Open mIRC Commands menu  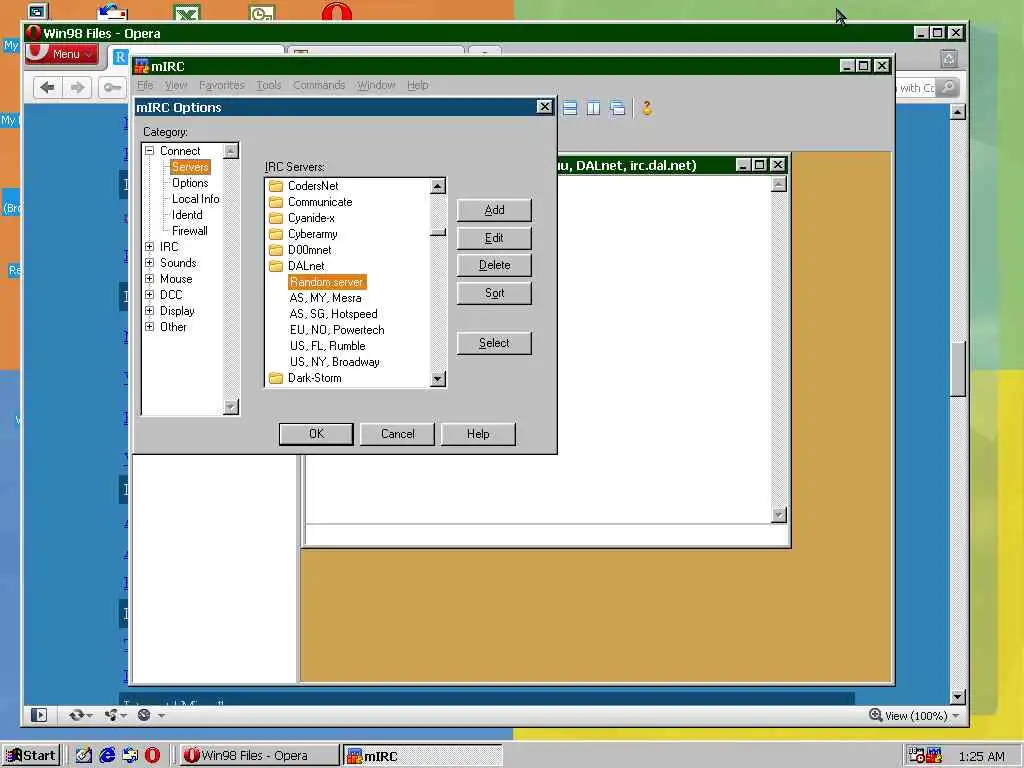click(319, 85)
